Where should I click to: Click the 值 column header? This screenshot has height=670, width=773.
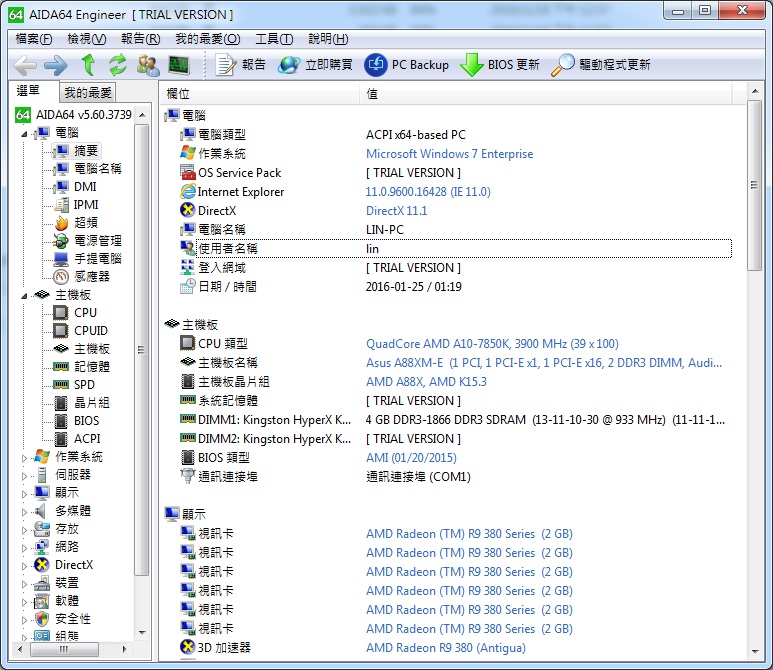click(546, 93)
